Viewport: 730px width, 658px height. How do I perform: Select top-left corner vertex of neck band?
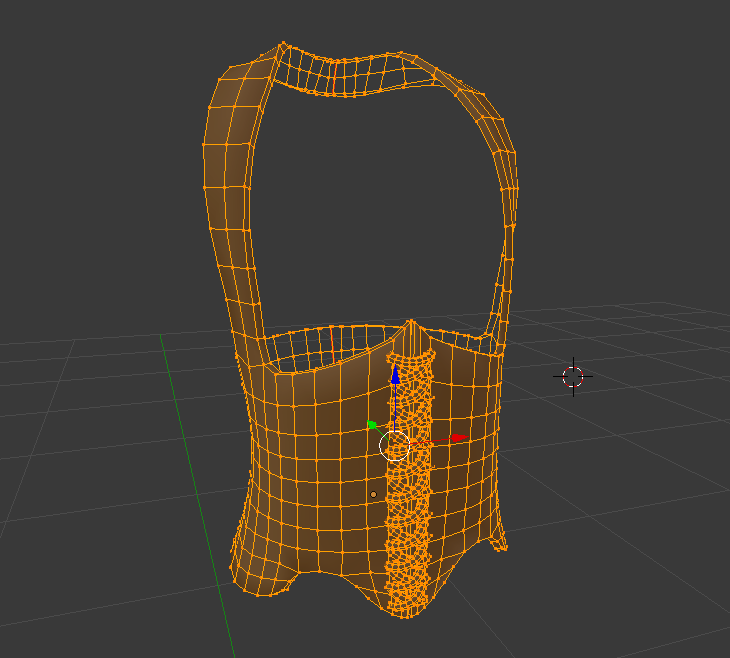(x=283, y=44)
